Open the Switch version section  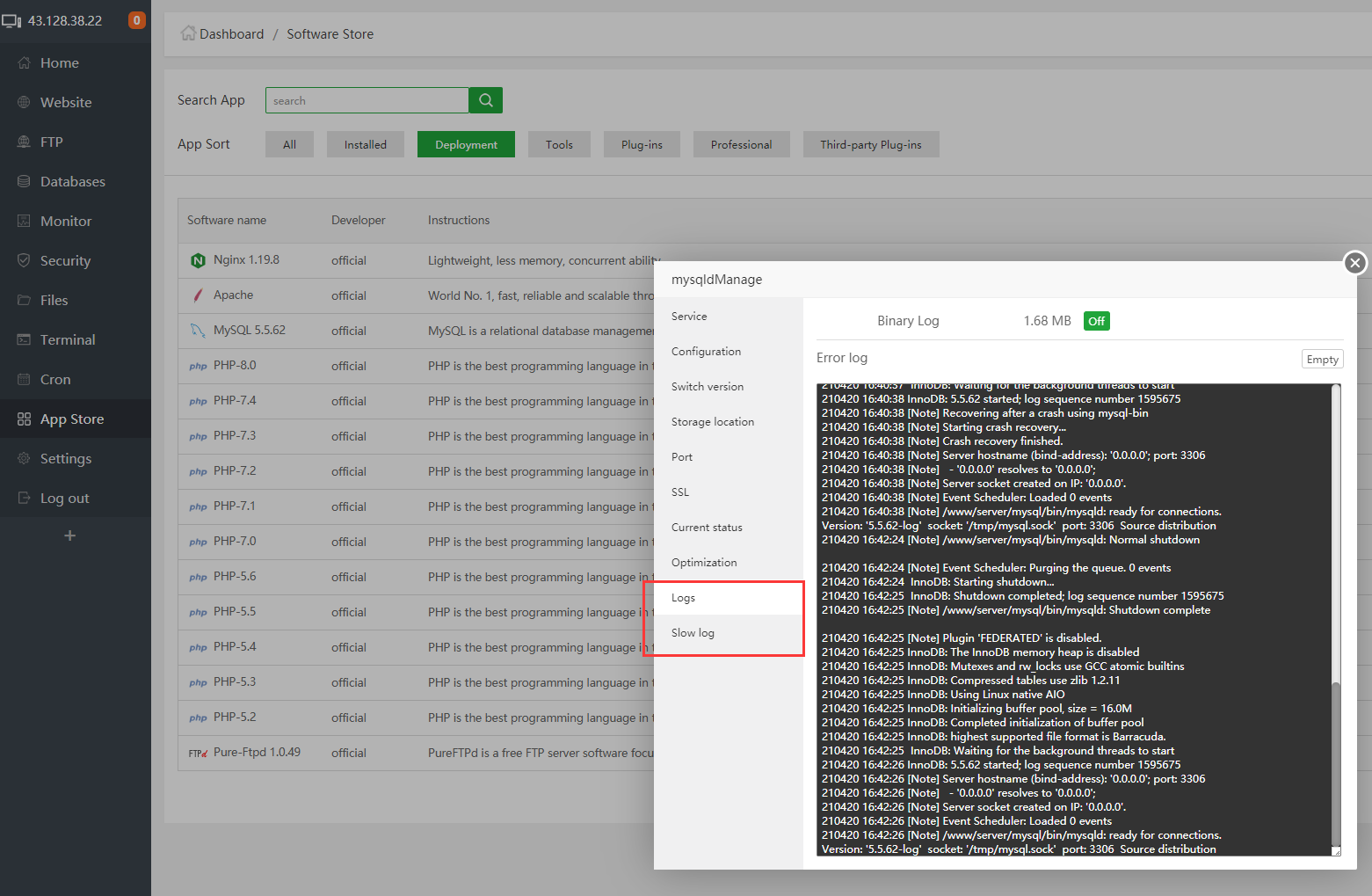707,386
